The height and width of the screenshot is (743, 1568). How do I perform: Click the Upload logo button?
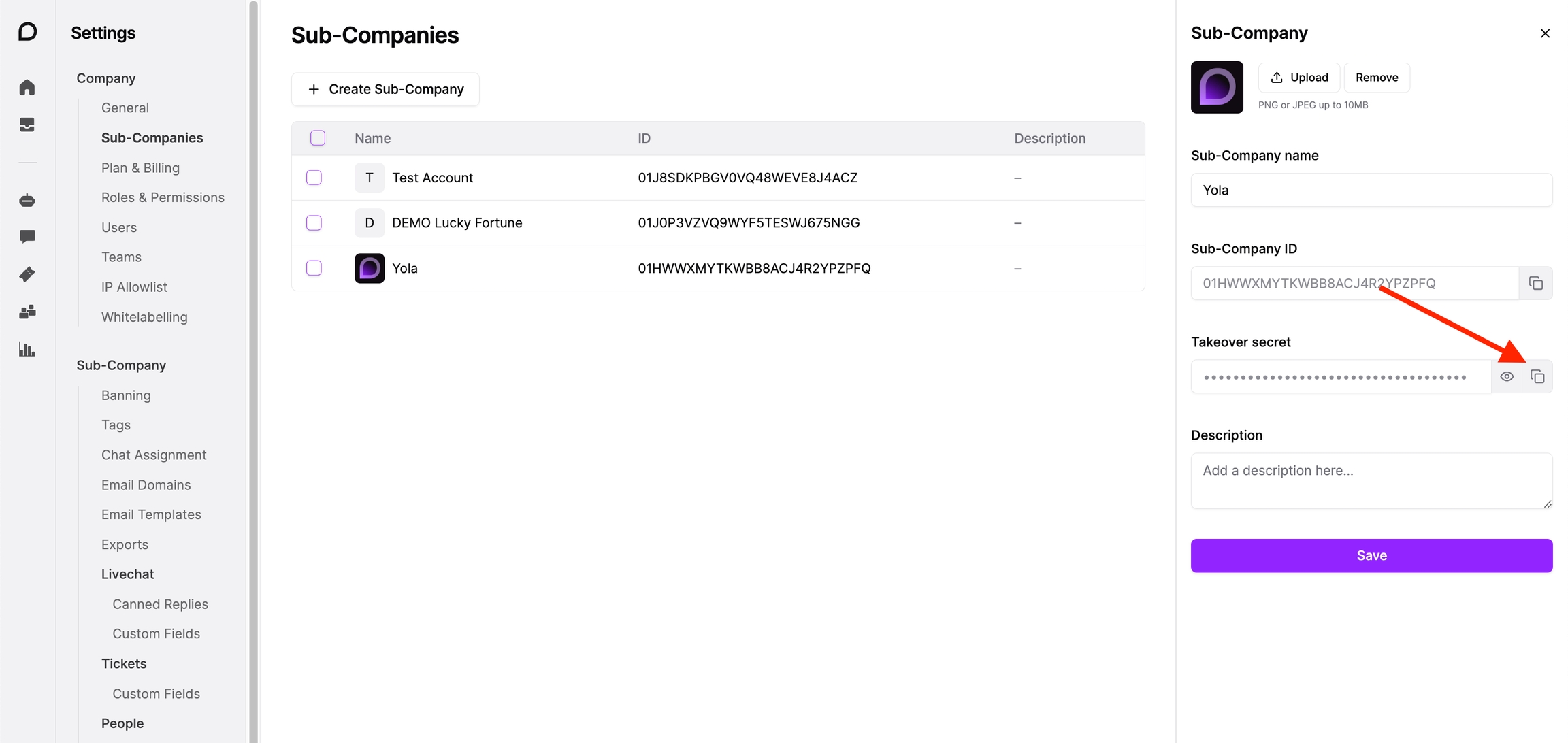click(1298, 78)
